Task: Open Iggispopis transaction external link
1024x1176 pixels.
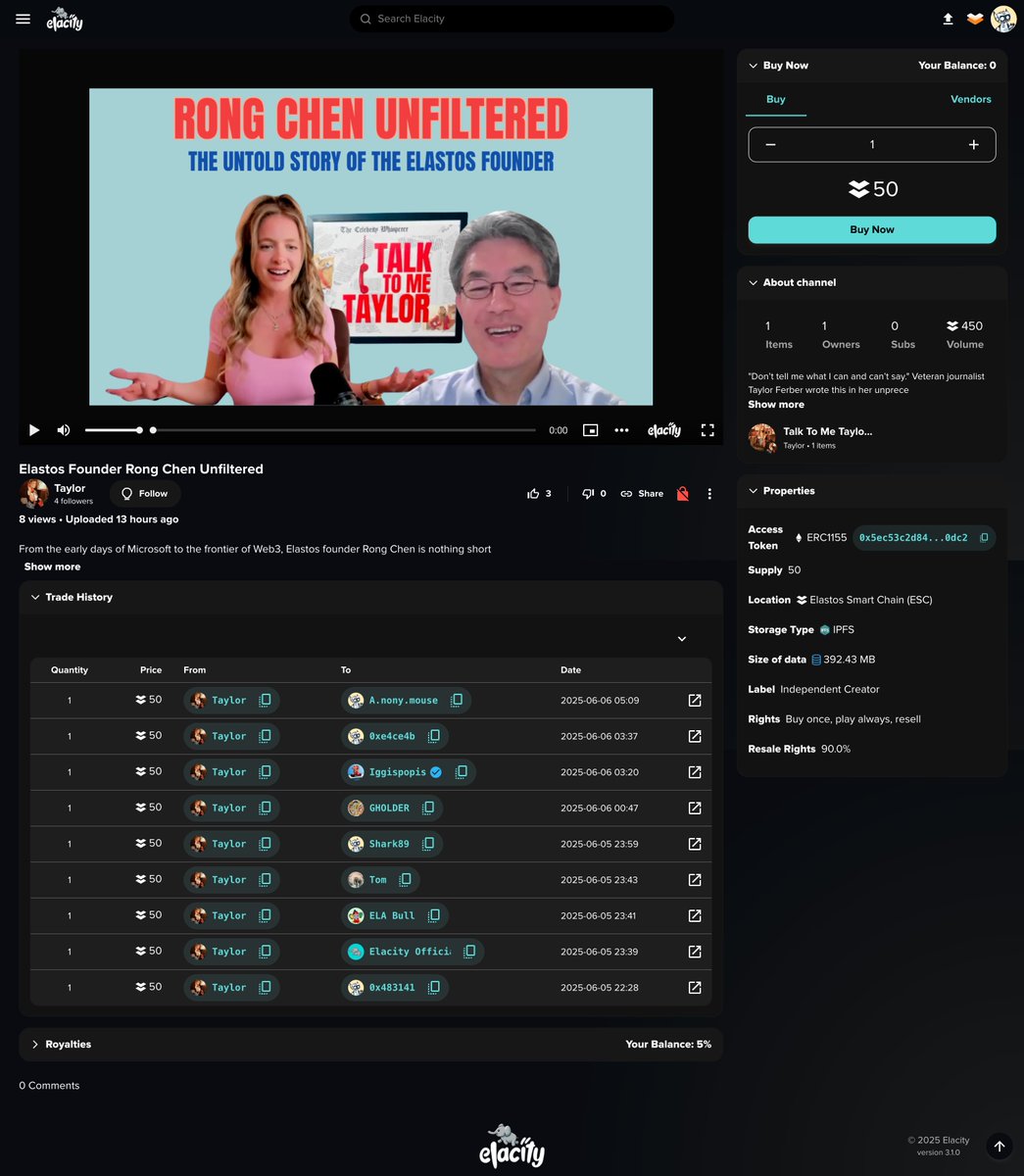Action: point(695,772)
